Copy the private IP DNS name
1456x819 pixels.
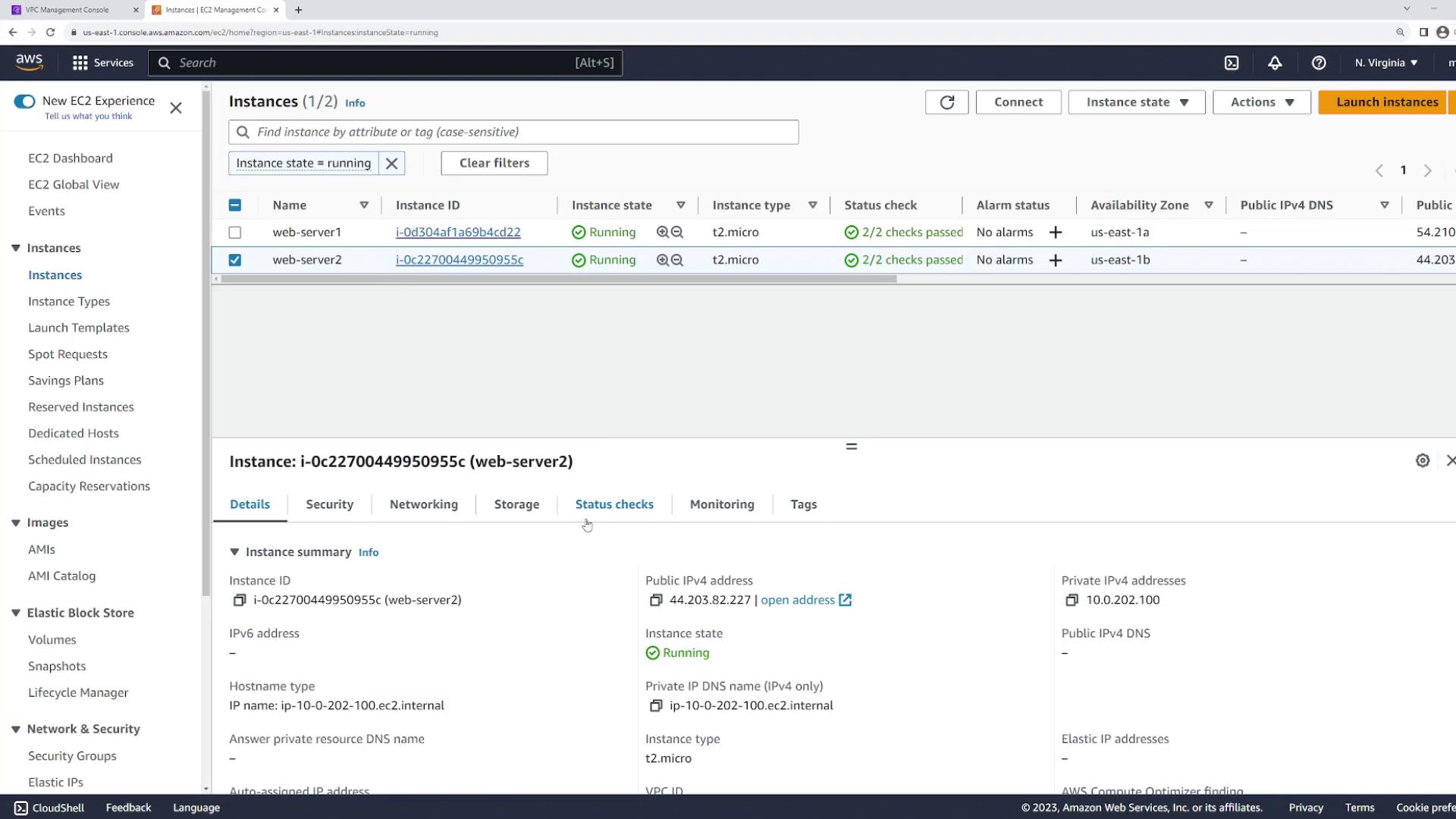click(655, 705)
